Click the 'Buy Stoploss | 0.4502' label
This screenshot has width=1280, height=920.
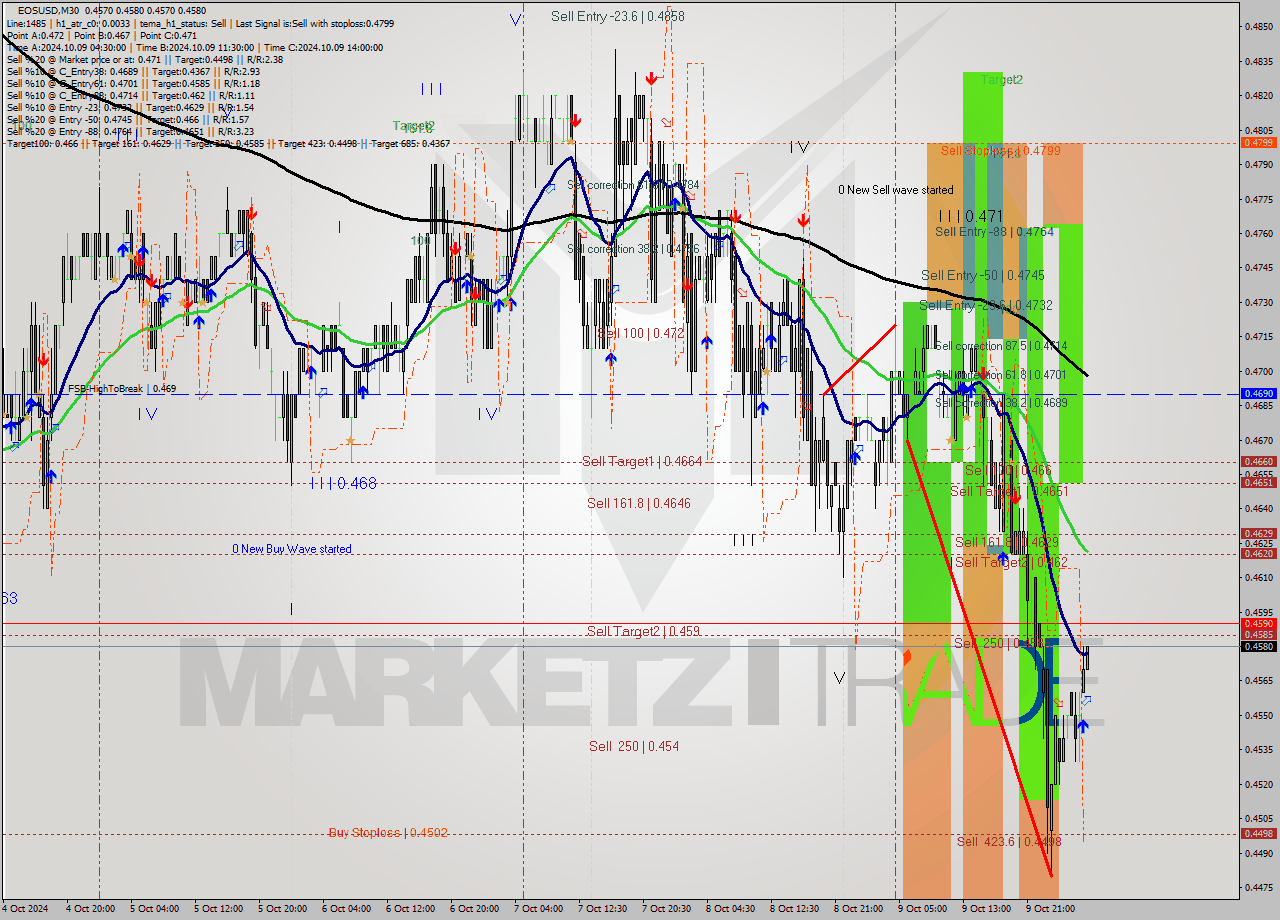point(388,833)
